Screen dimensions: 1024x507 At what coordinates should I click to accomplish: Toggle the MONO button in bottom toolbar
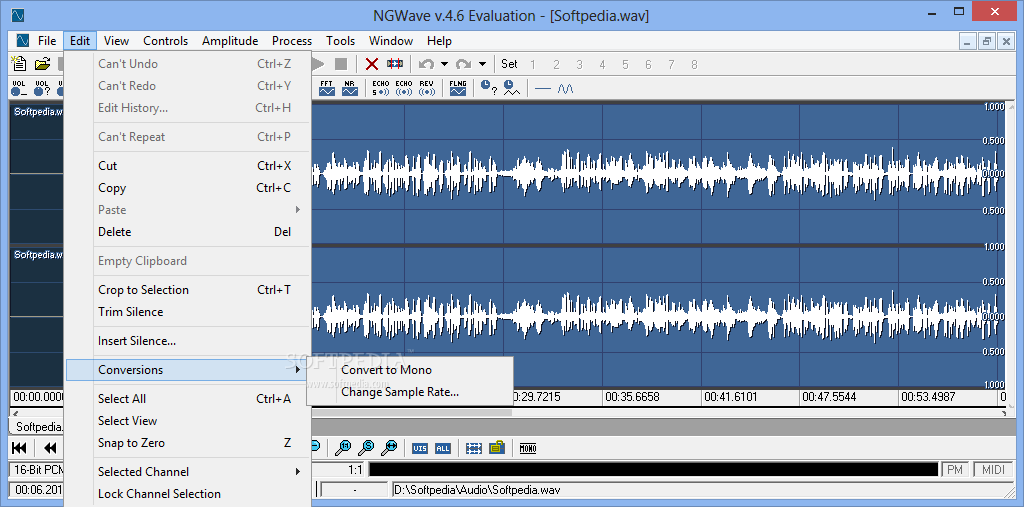click(528, 448)
